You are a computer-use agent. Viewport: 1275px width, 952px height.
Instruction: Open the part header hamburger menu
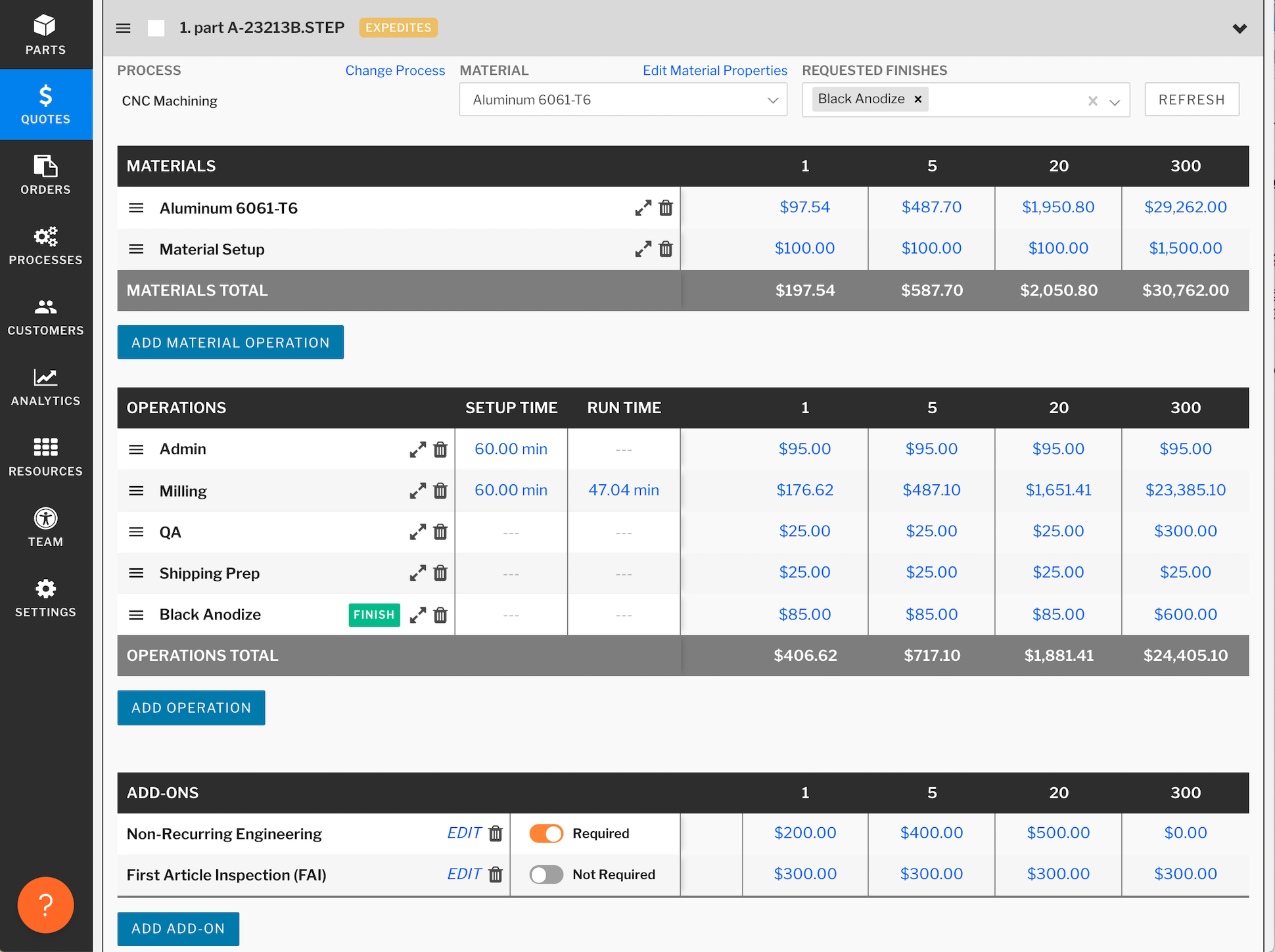(x=123, y=28)
